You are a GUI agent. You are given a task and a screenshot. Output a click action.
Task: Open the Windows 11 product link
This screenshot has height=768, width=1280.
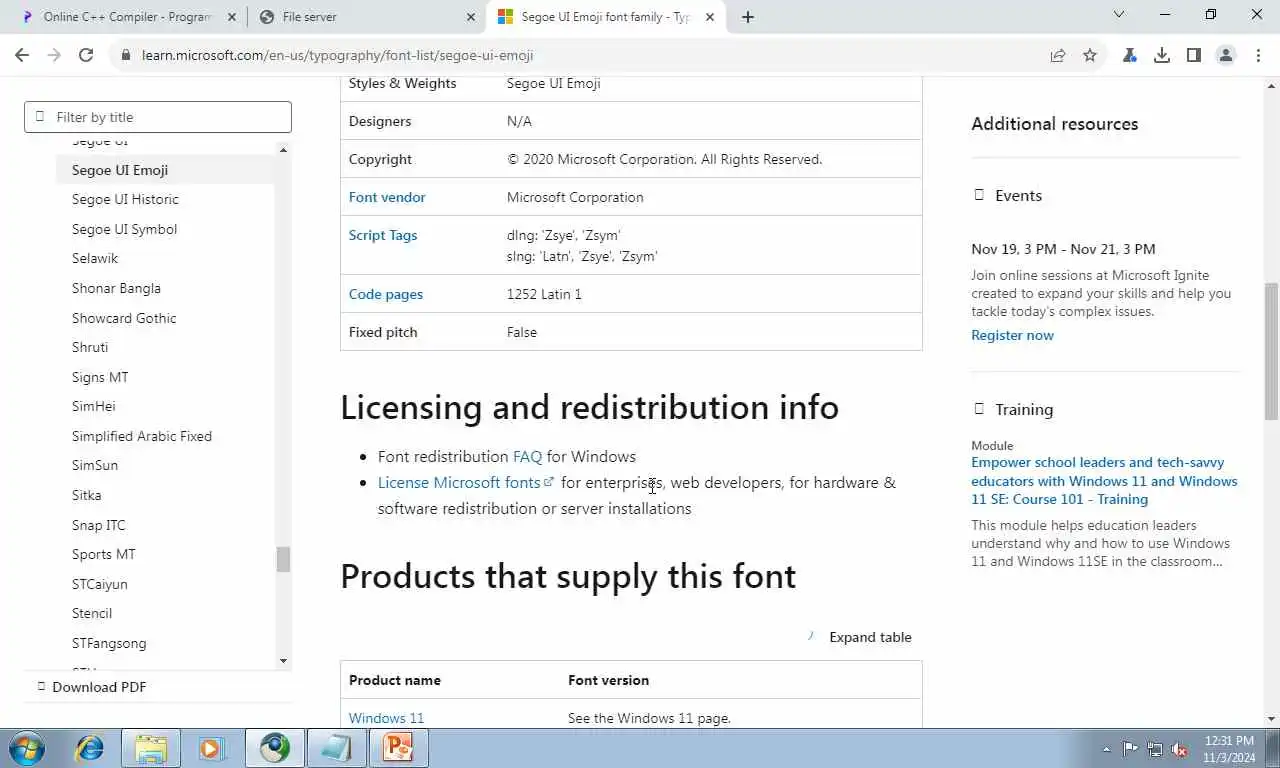387,718
